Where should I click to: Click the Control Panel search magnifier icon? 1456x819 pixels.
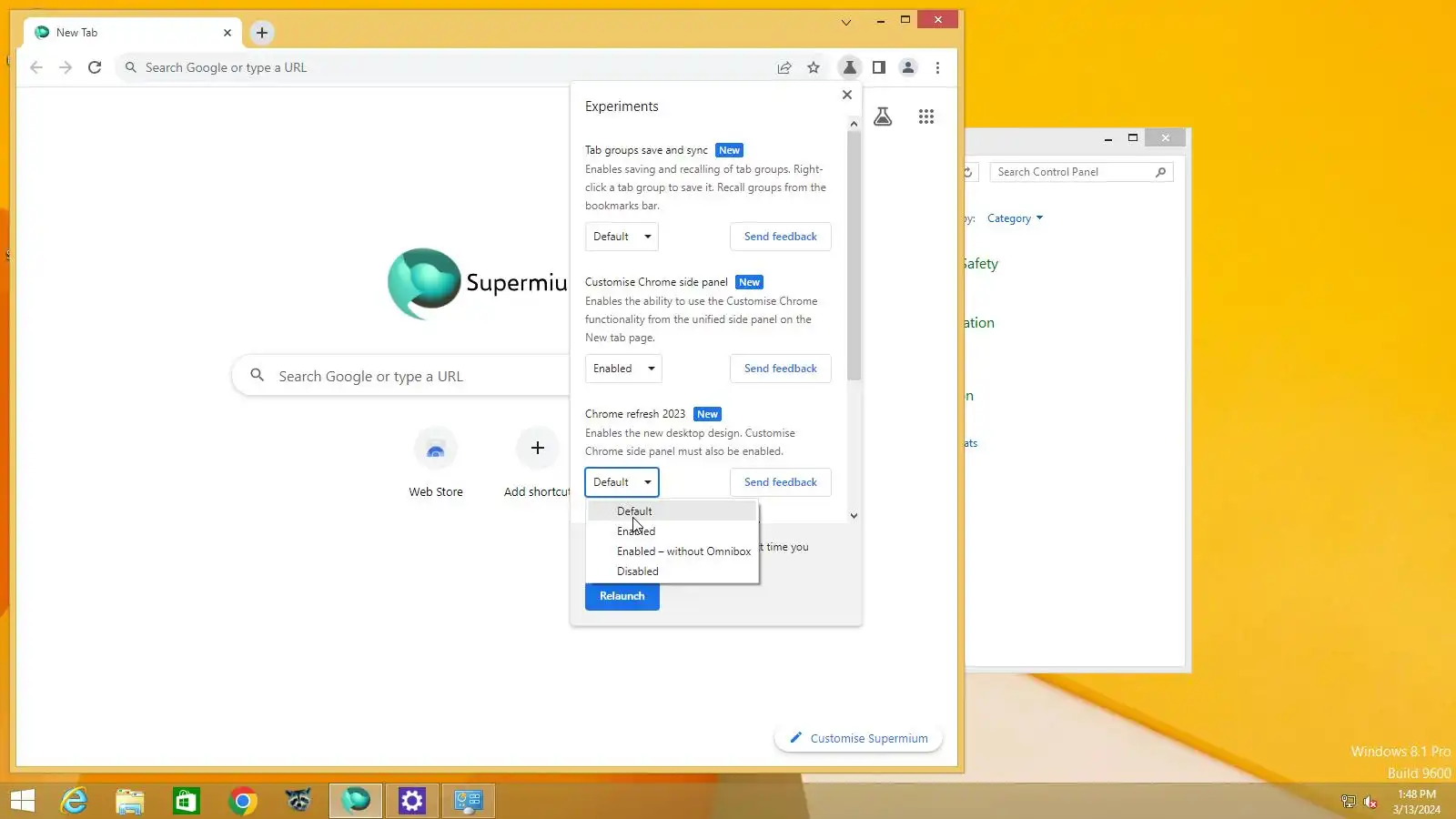(1161, 172)
